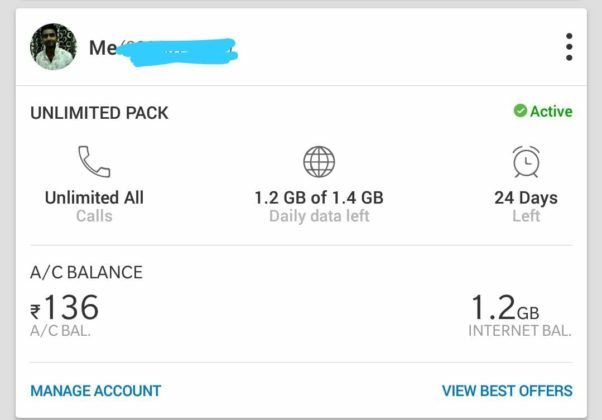This screenshot has width=602, height=420.
Task: Tap the rupee symbol beside 136
Action: 37,312
